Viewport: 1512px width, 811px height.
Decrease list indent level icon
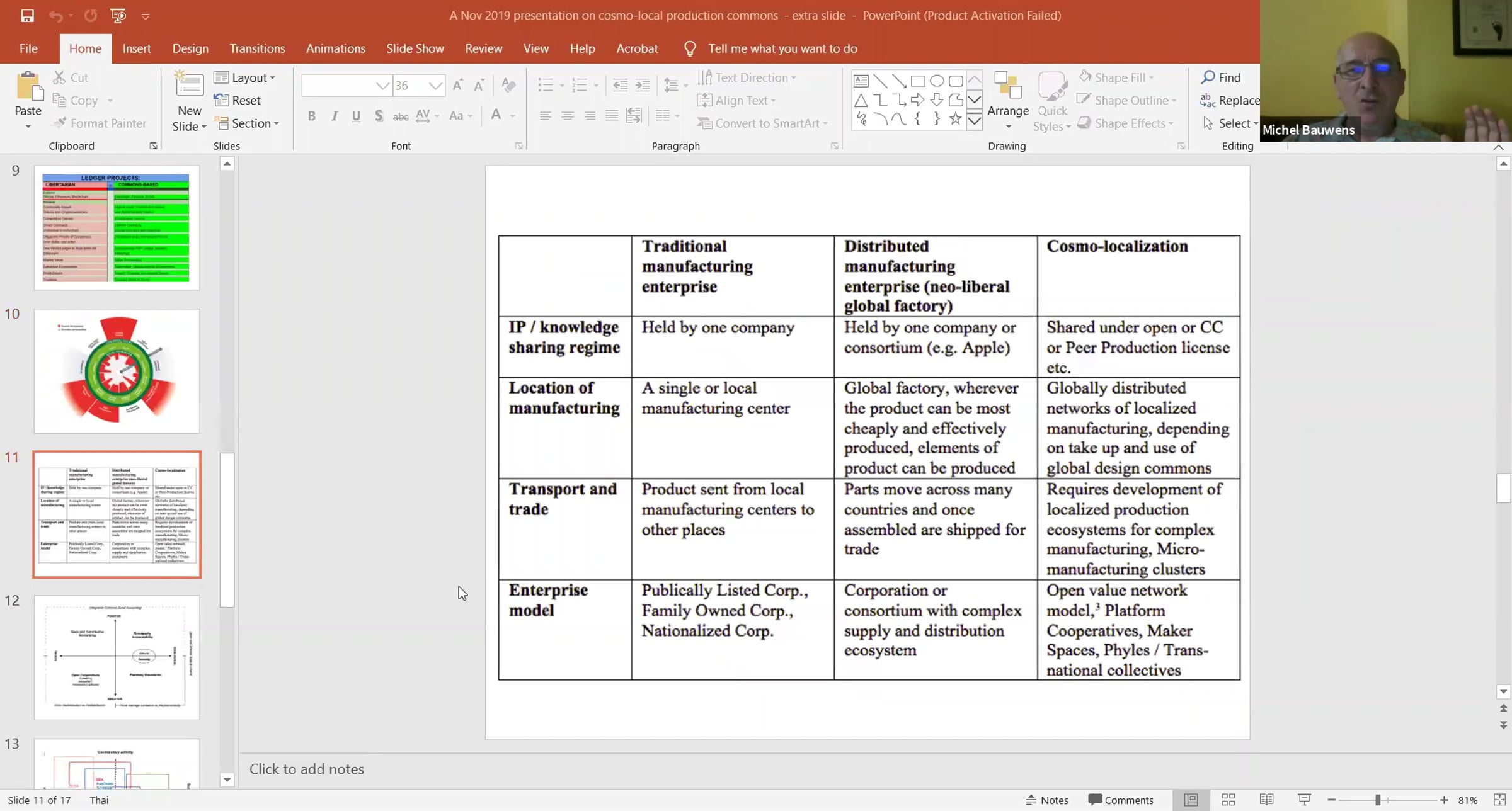pos(620,85)
